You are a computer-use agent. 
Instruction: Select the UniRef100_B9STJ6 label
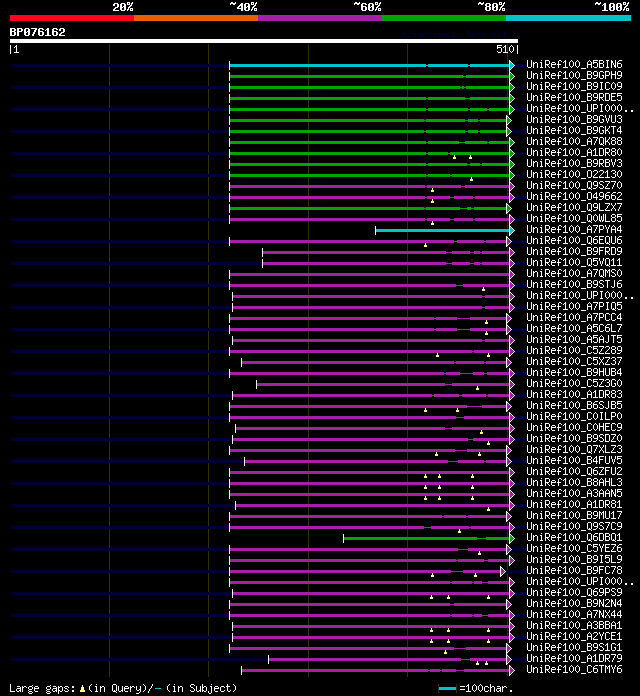(574, 285)
